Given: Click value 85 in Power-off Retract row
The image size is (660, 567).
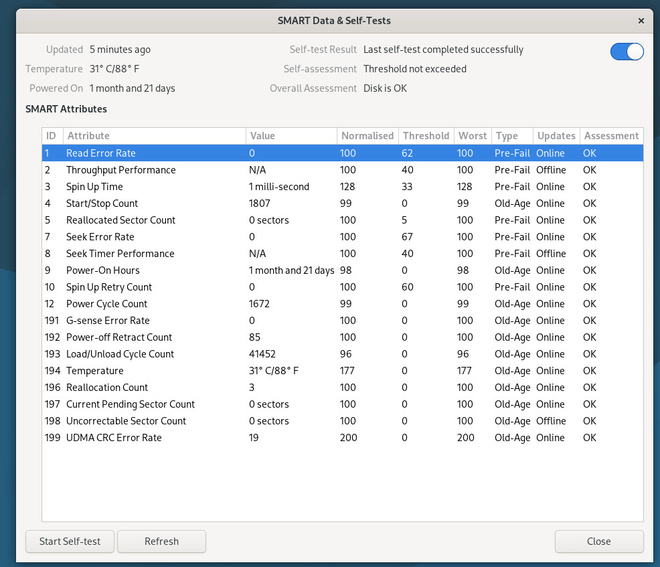Looking at the screenshot, I should (x=254, y=337).
